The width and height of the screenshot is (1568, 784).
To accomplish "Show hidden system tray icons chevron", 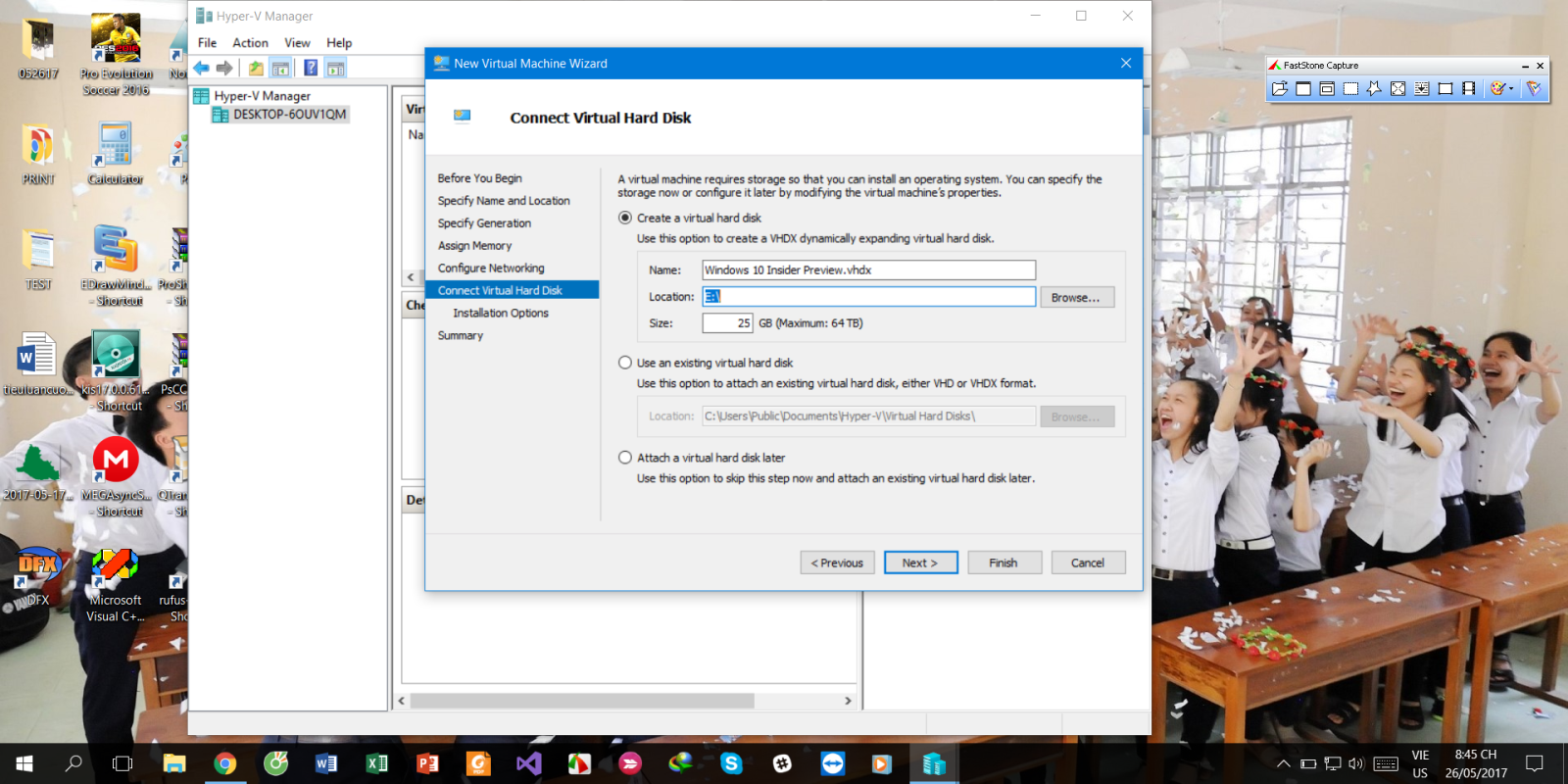I will (x=1283, y=763).
